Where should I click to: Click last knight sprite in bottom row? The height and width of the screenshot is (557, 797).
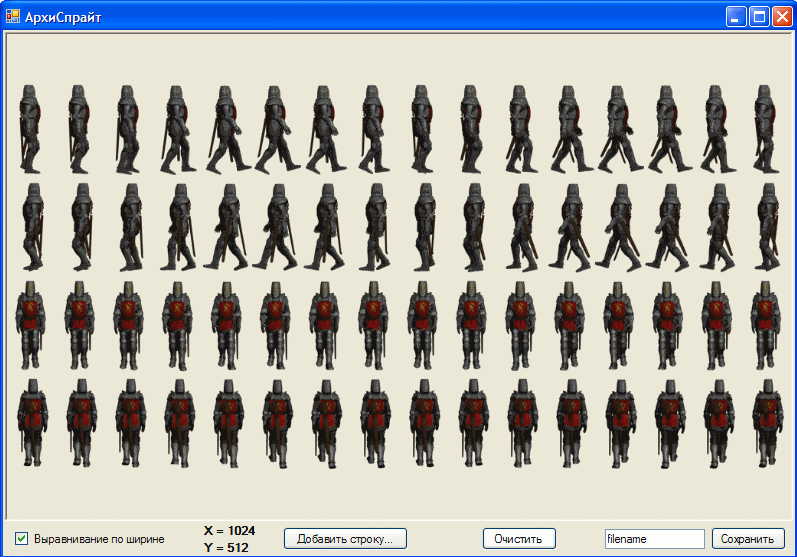768,423
